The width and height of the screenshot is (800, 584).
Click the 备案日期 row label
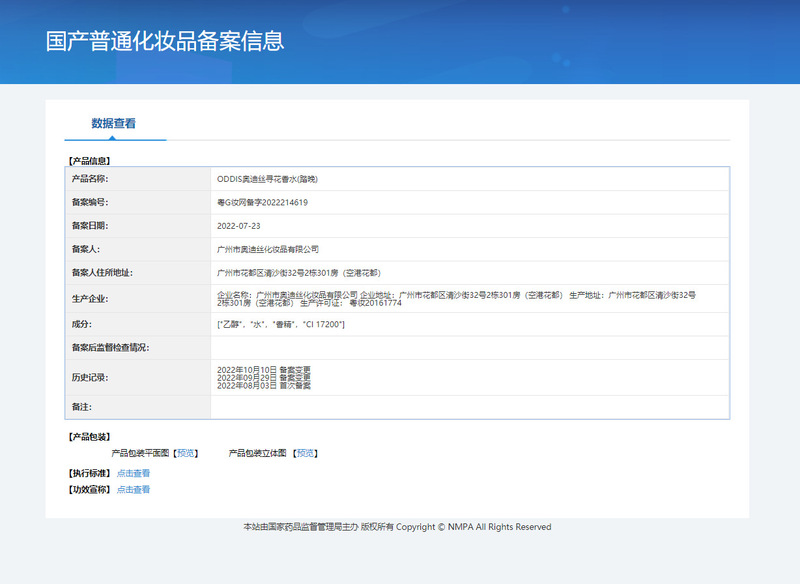coord(90,225)
